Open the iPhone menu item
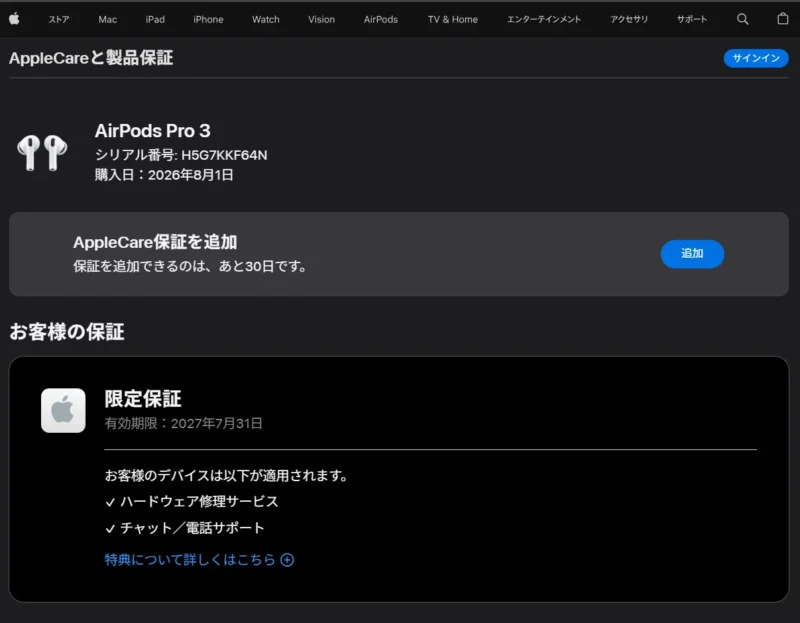The width and height of the screenshot is (800, 623). 208,19
